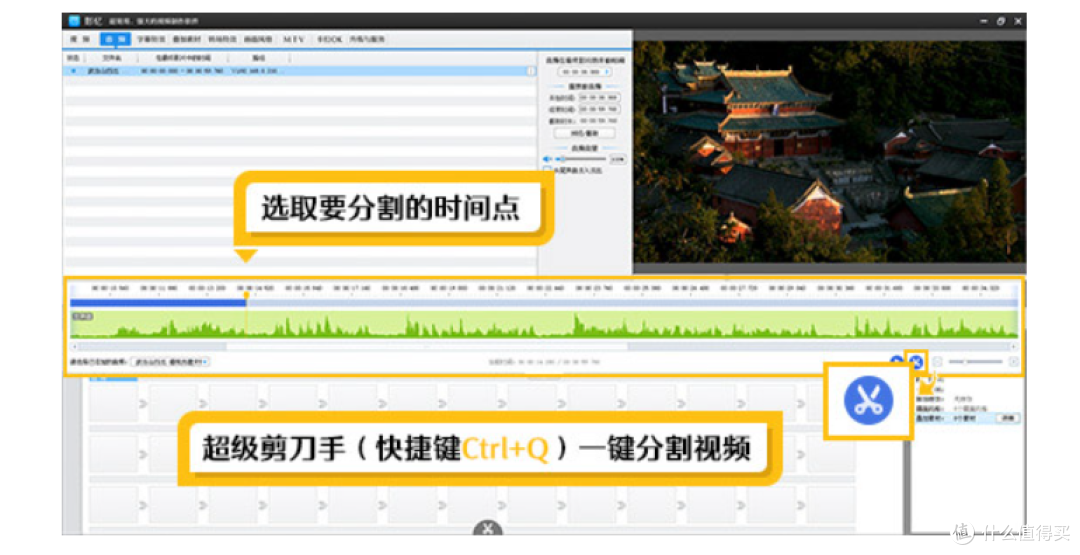
Task: Click the timeline zoom-in plus icon
Action: (x=1013, y=362)
